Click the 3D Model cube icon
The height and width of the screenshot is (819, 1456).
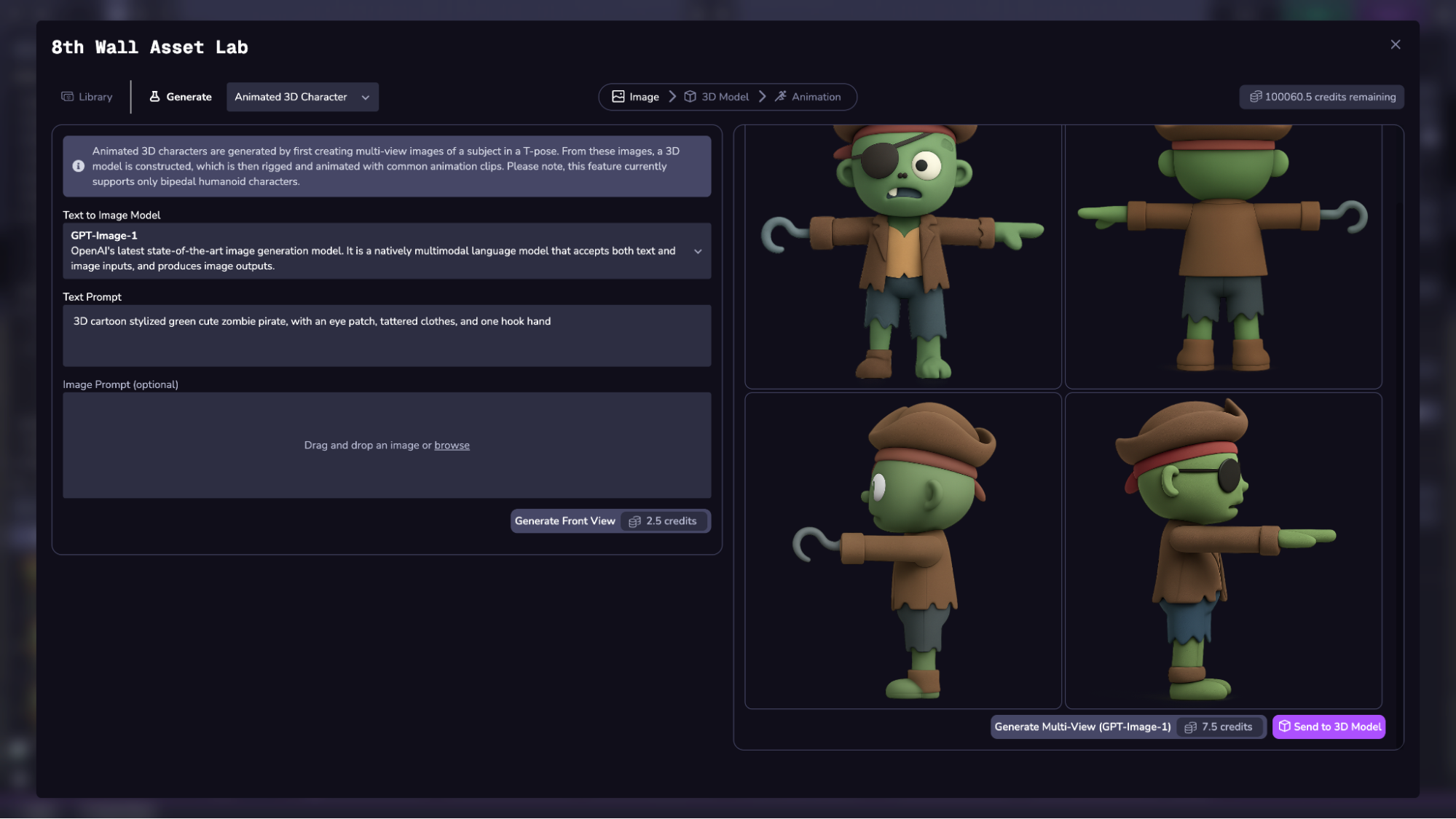click(x=690, y=97)
